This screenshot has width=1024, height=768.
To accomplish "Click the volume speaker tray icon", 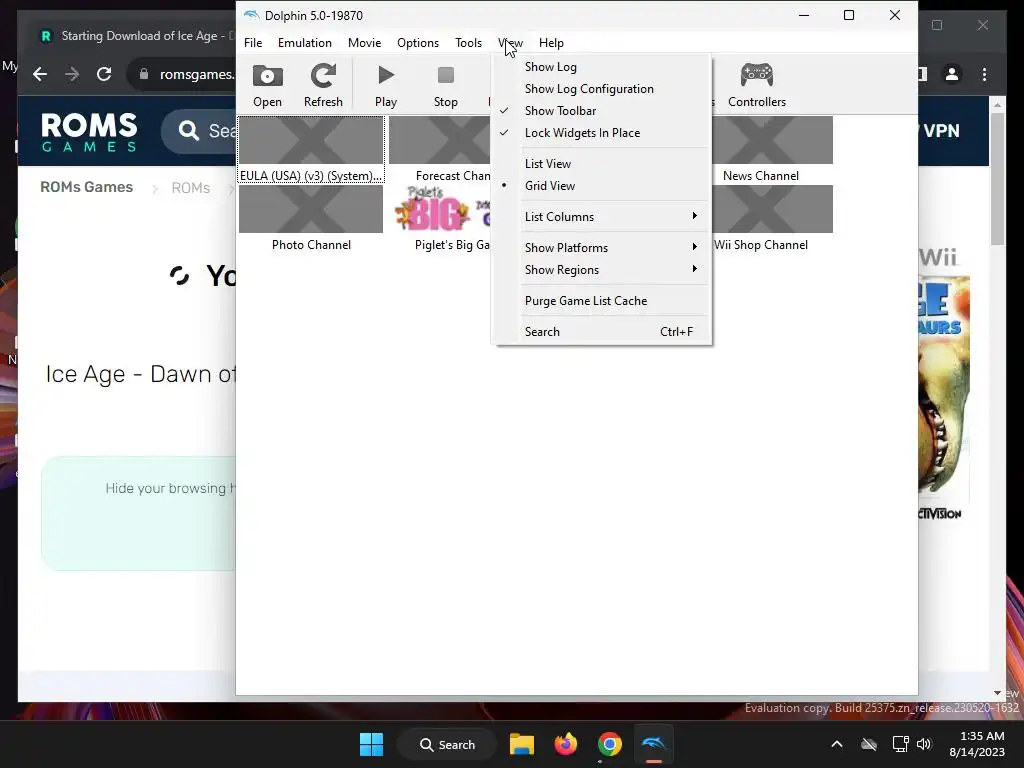I will coord(923,744).
